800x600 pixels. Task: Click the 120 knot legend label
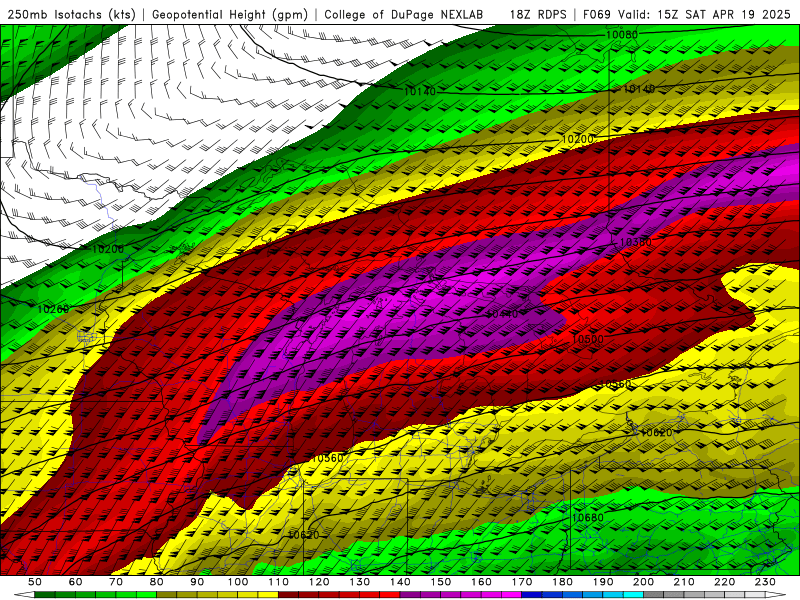tap(319, 582)
